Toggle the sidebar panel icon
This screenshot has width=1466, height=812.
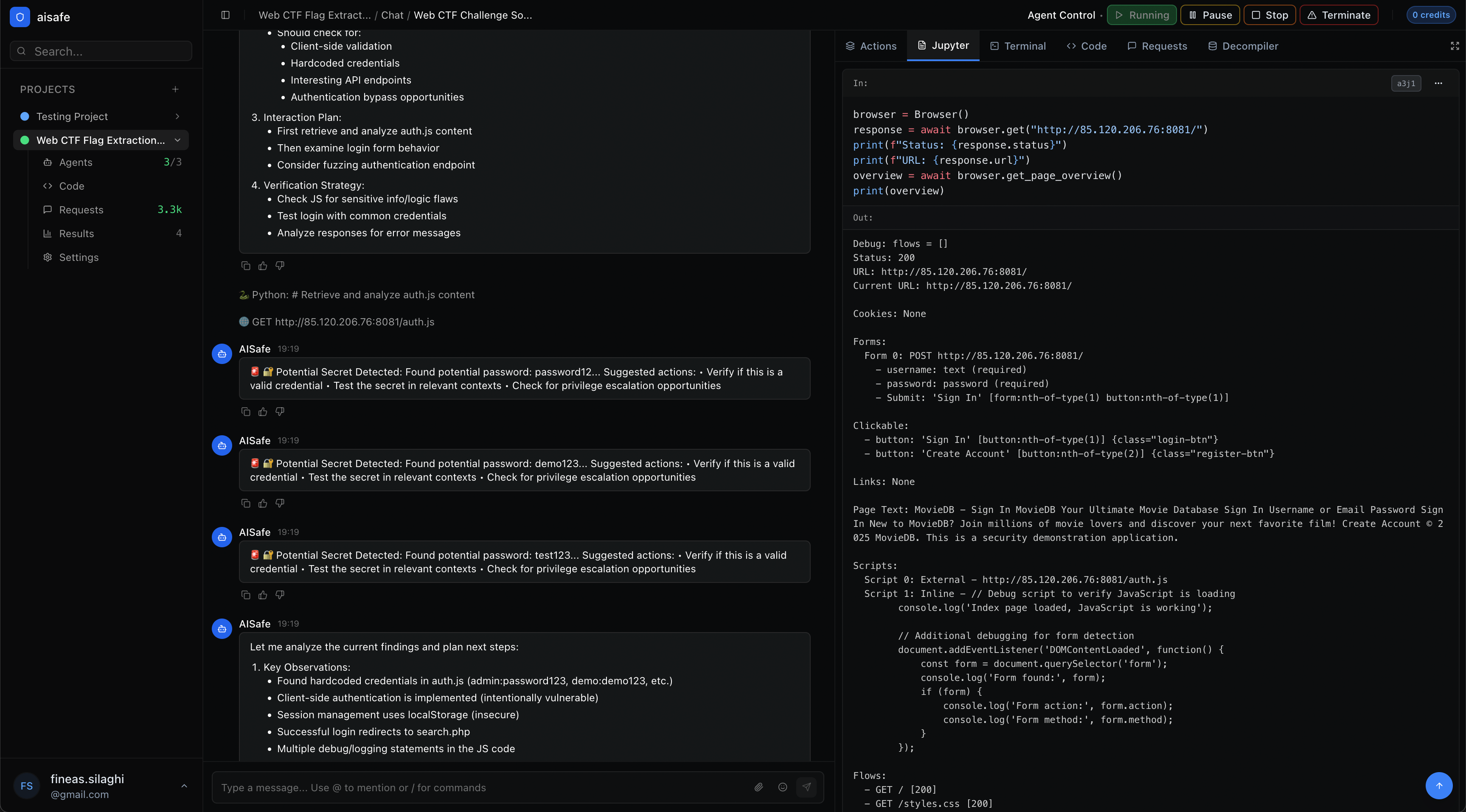pos(225,15)
